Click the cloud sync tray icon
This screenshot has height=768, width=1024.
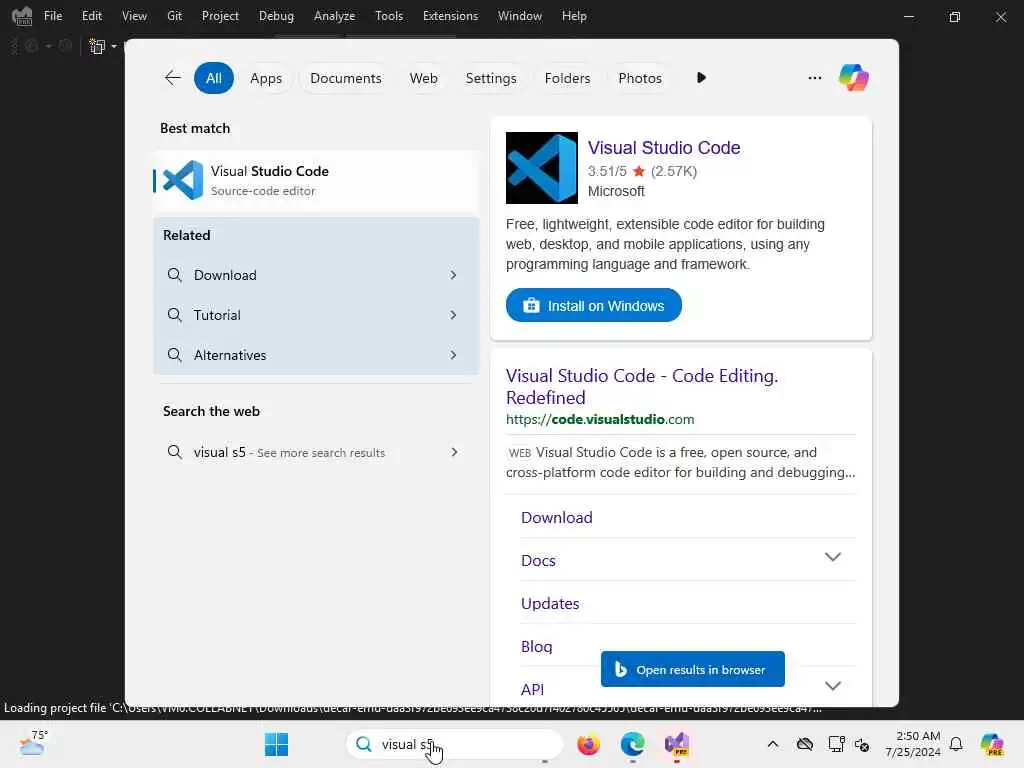click(805, 744)
